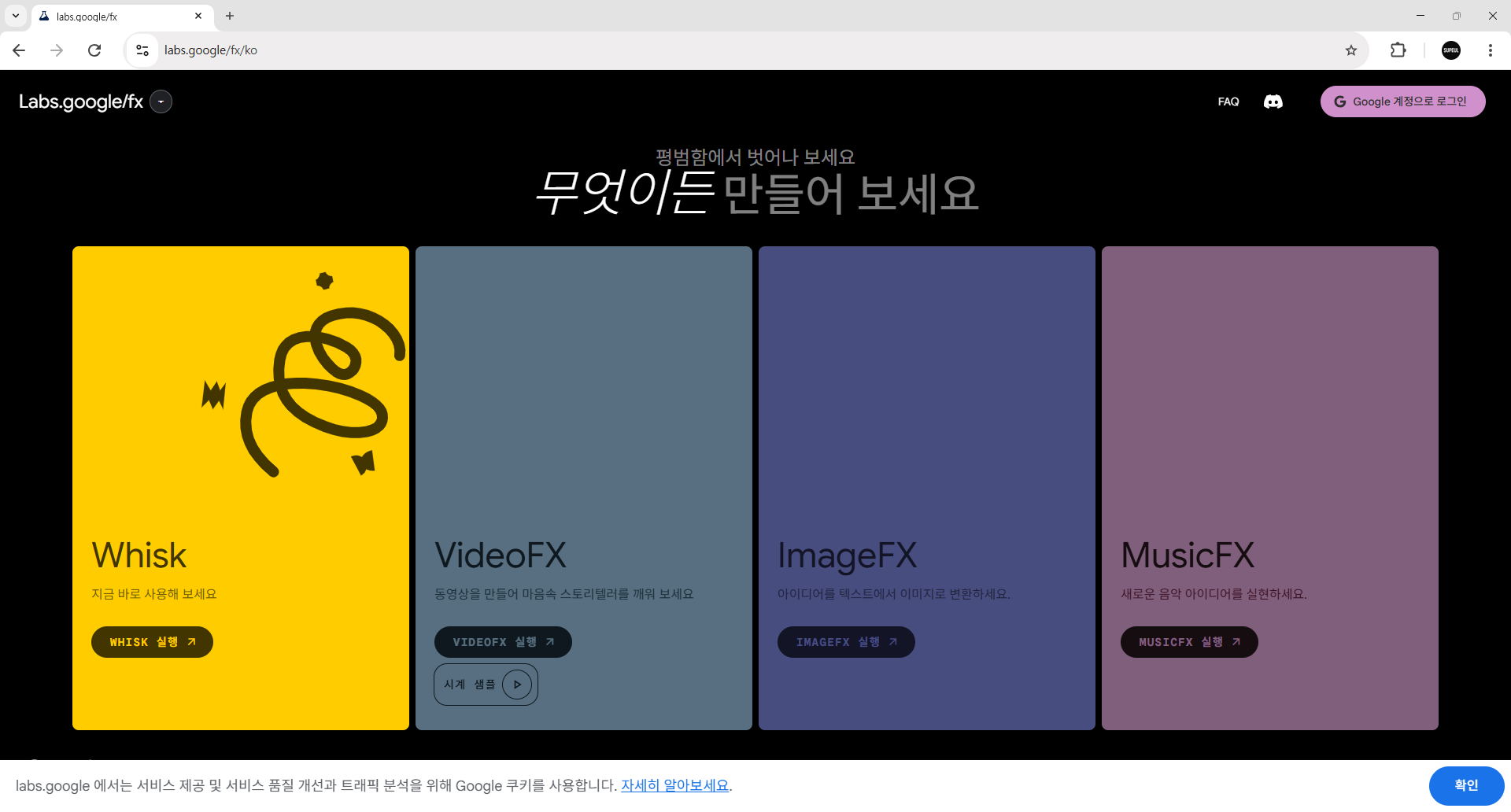Launch VideoFX with the VIDEOFX 실행 button
The width and height of the screenshot is (1511, 812).
[x=503, y=642]
